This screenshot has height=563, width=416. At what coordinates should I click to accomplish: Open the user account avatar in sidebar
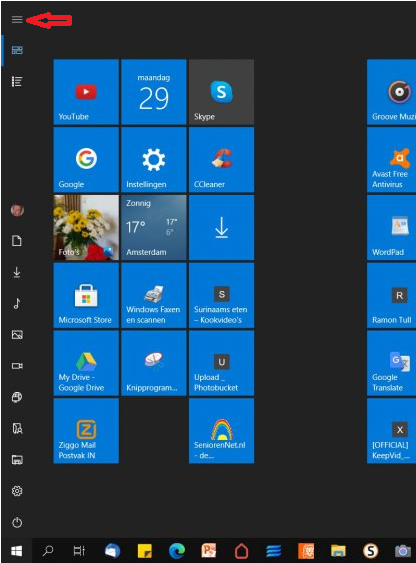[x=17, y=210]
